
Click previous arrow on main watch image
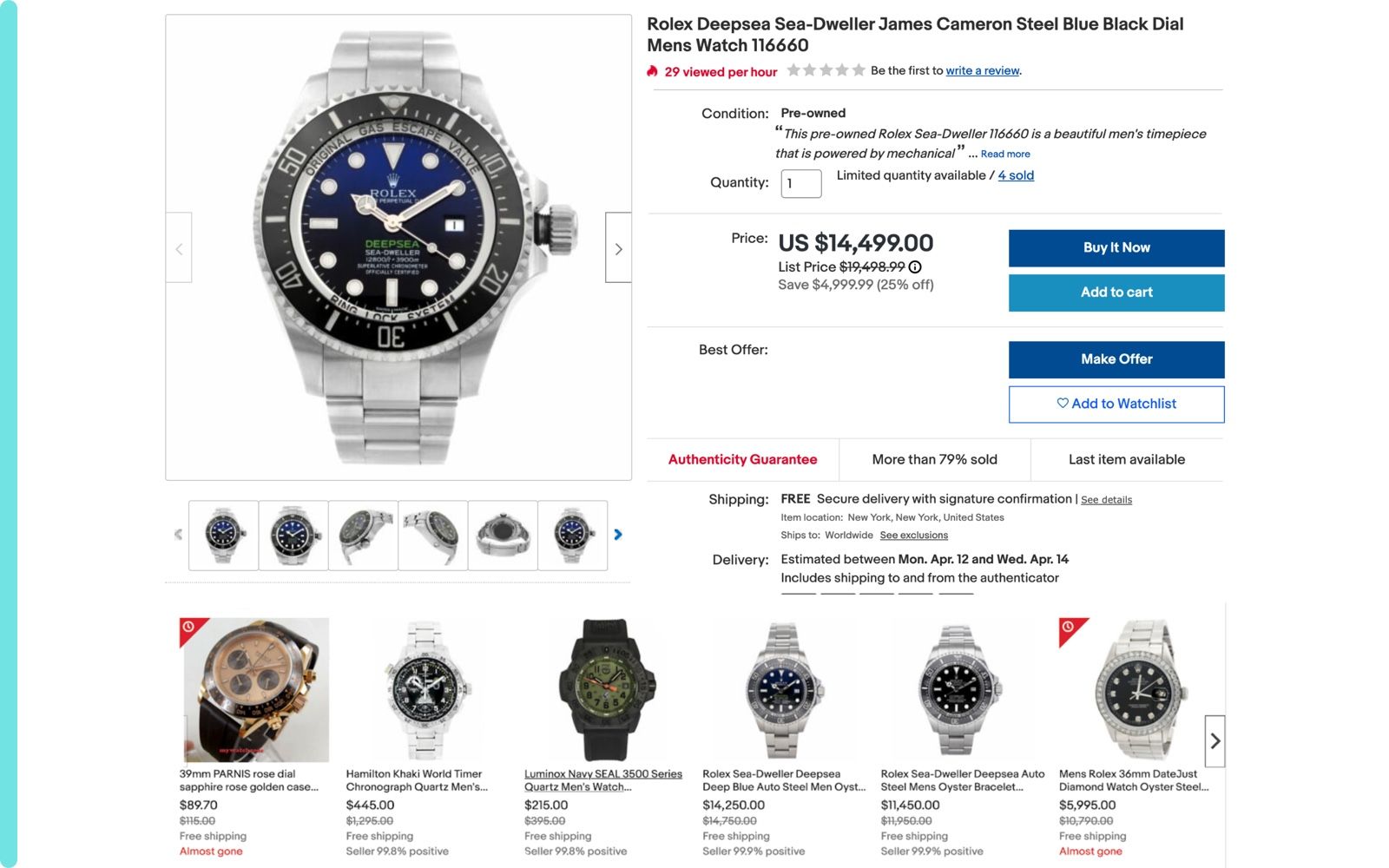179,248
